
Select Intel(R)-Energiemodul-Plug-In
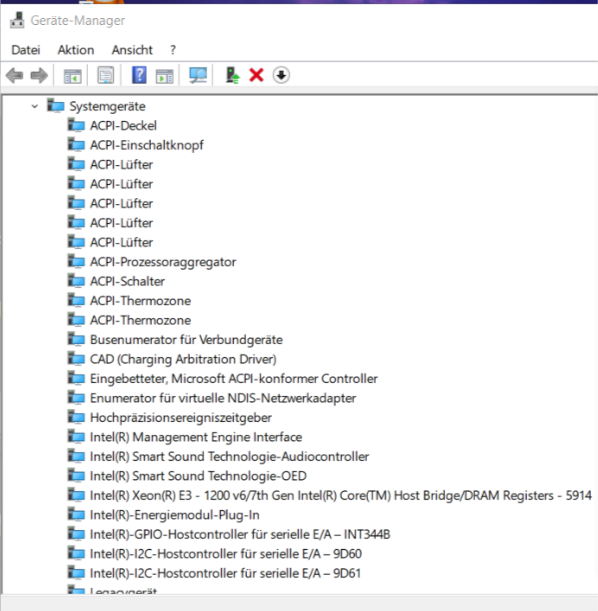tap(175, 515)
